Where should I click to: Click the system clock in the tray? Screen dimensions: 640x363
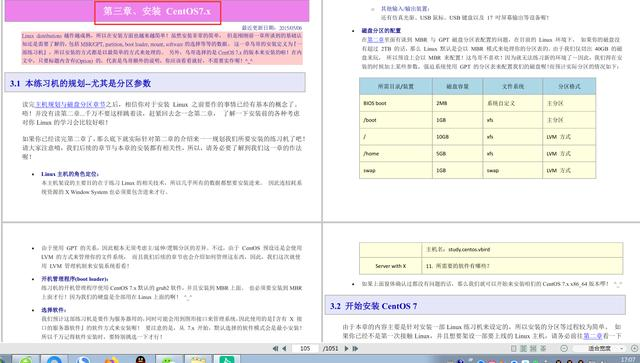point(628,360)
